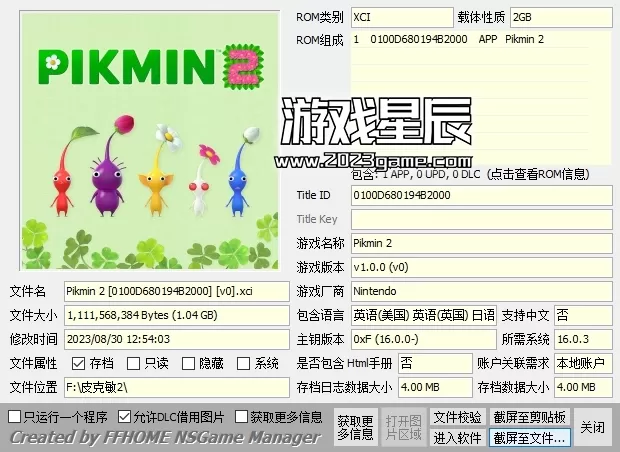Image resolution: width=620 pixels, height=452 pixels.
Task: Check the 隐藏 (hidden) attribute checkbox
Action: pos(189,363)
